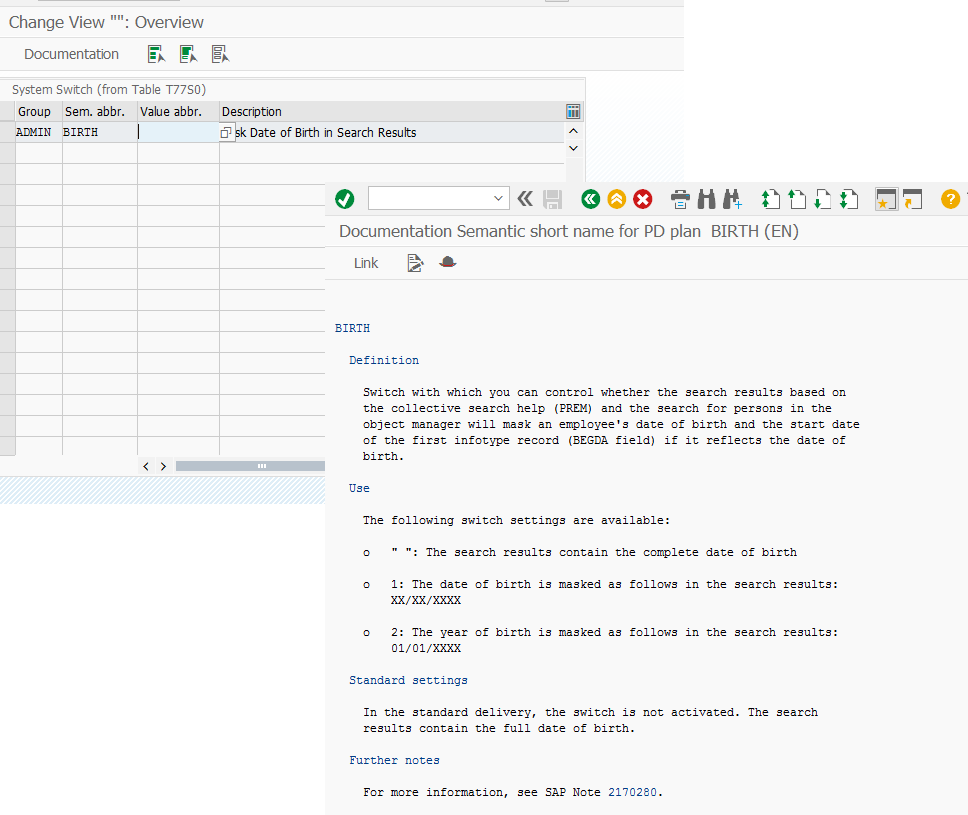Viewport: 968px width, 815px height.
Task: Click the Value abbr. column header
Action: tap(178, 112)
